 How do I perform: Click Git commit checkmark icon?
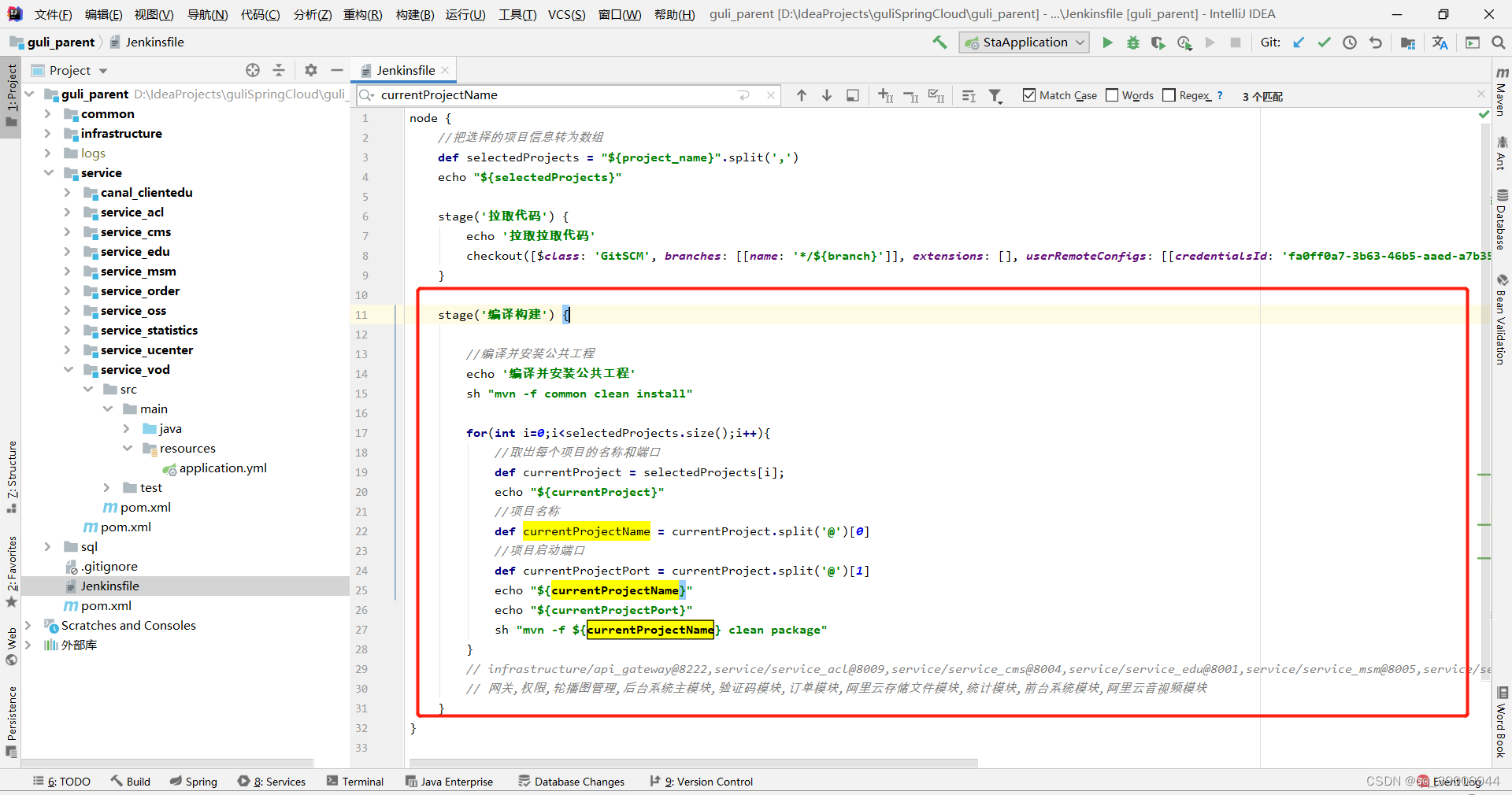(1325, 43)
